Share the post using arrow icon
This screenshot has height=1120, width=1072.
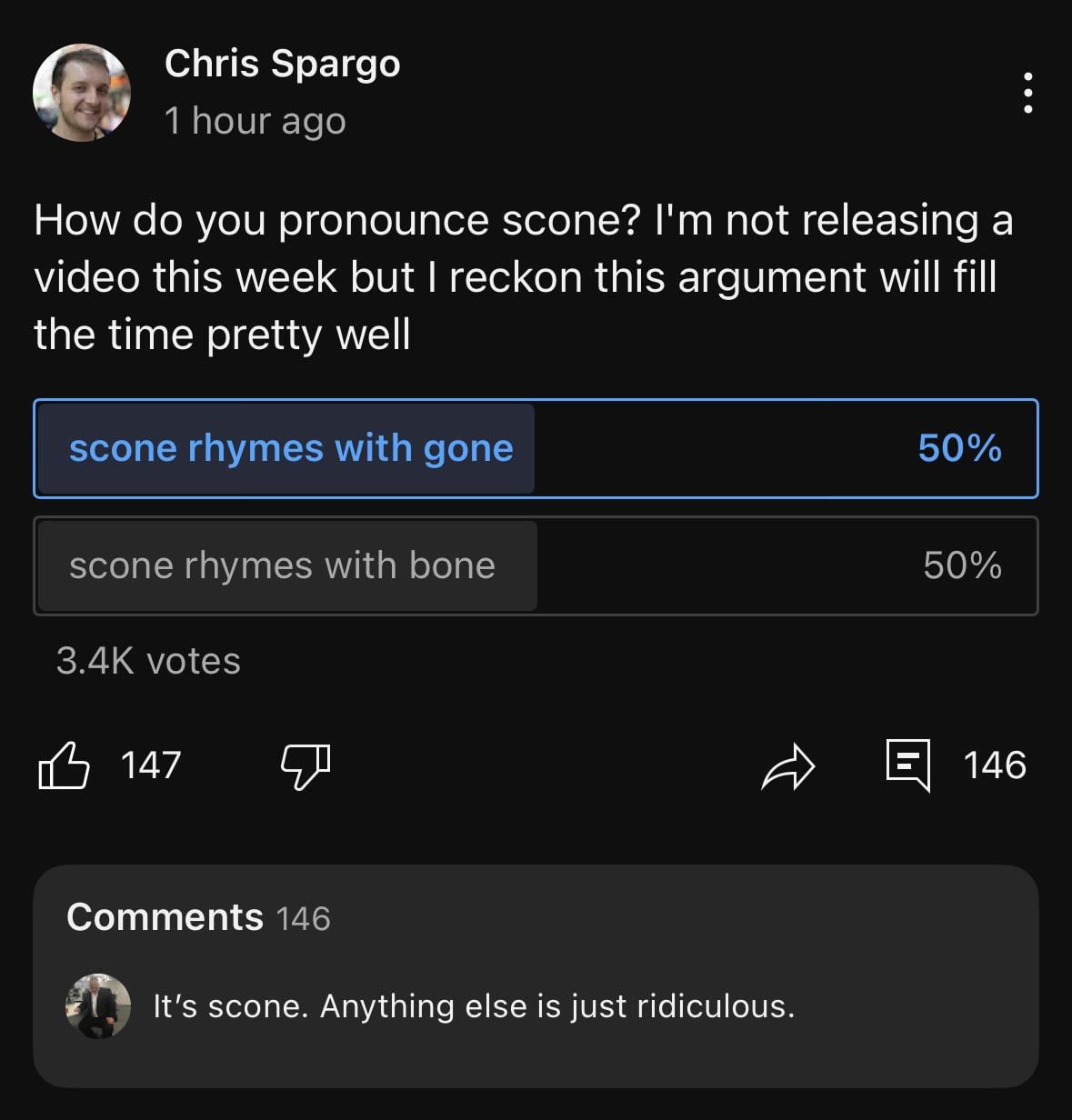[787, 765]
